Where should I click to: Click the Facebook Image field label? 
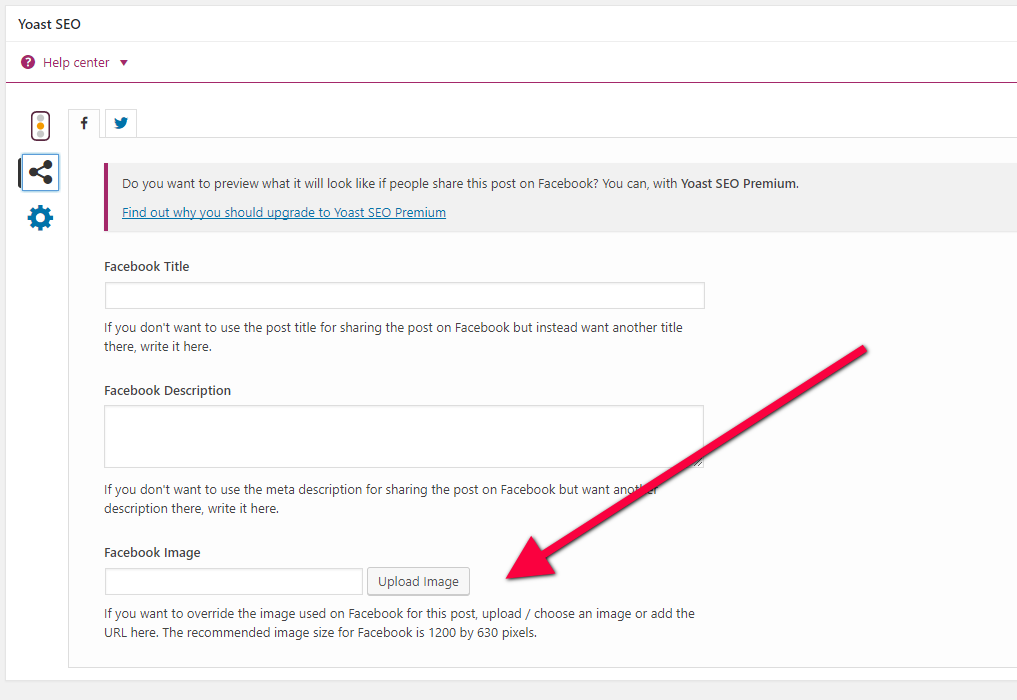152,552
